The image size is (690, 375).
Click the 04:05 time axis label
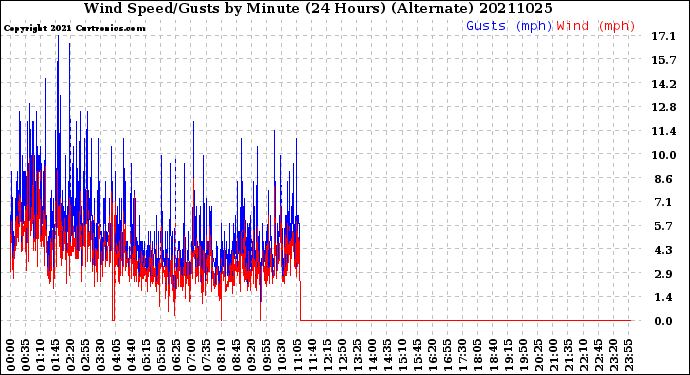pyautogui.click(x=116, y=355)
